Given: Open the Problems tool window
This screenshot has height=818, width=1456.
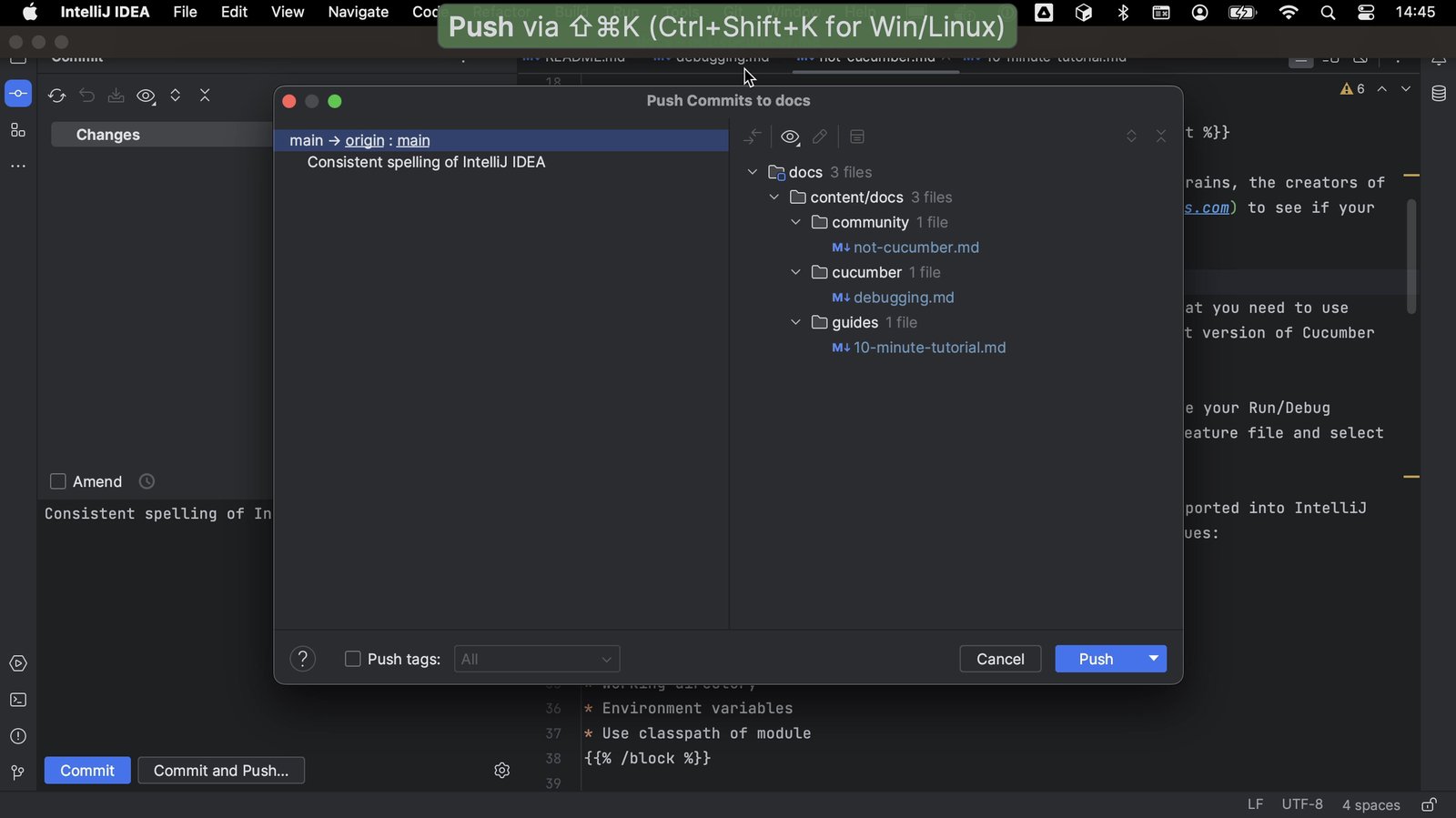Looking at the screenshot, I should pos(18,736).
